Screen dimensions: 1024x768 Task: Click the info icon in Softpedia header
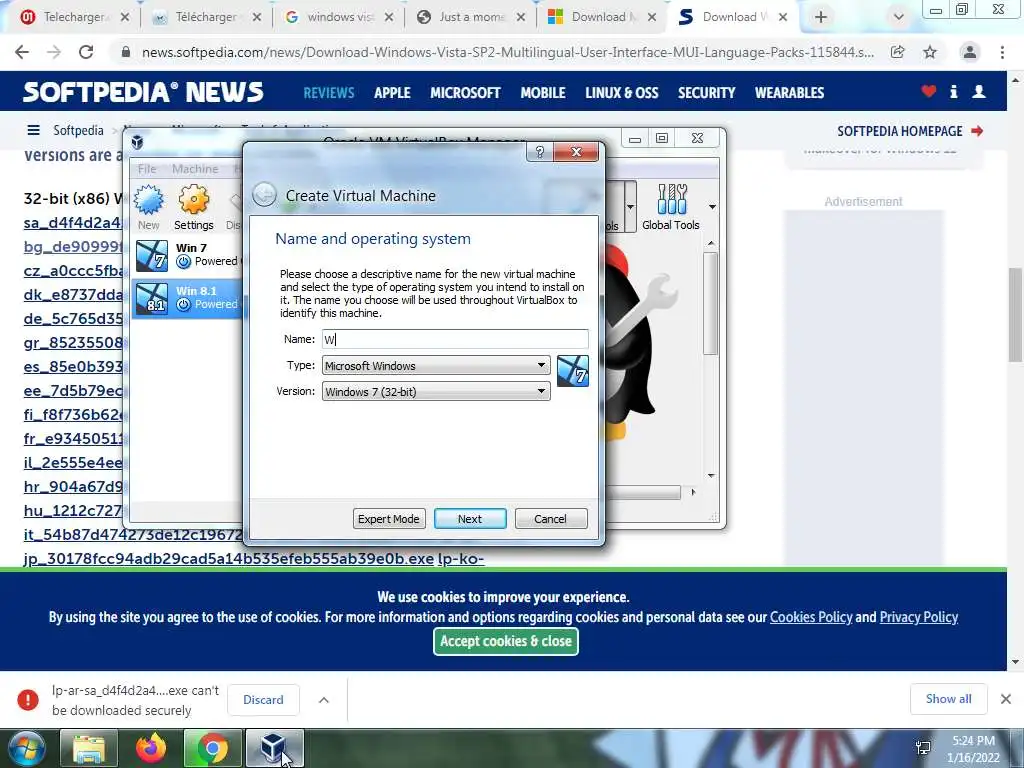click(953, 91)
